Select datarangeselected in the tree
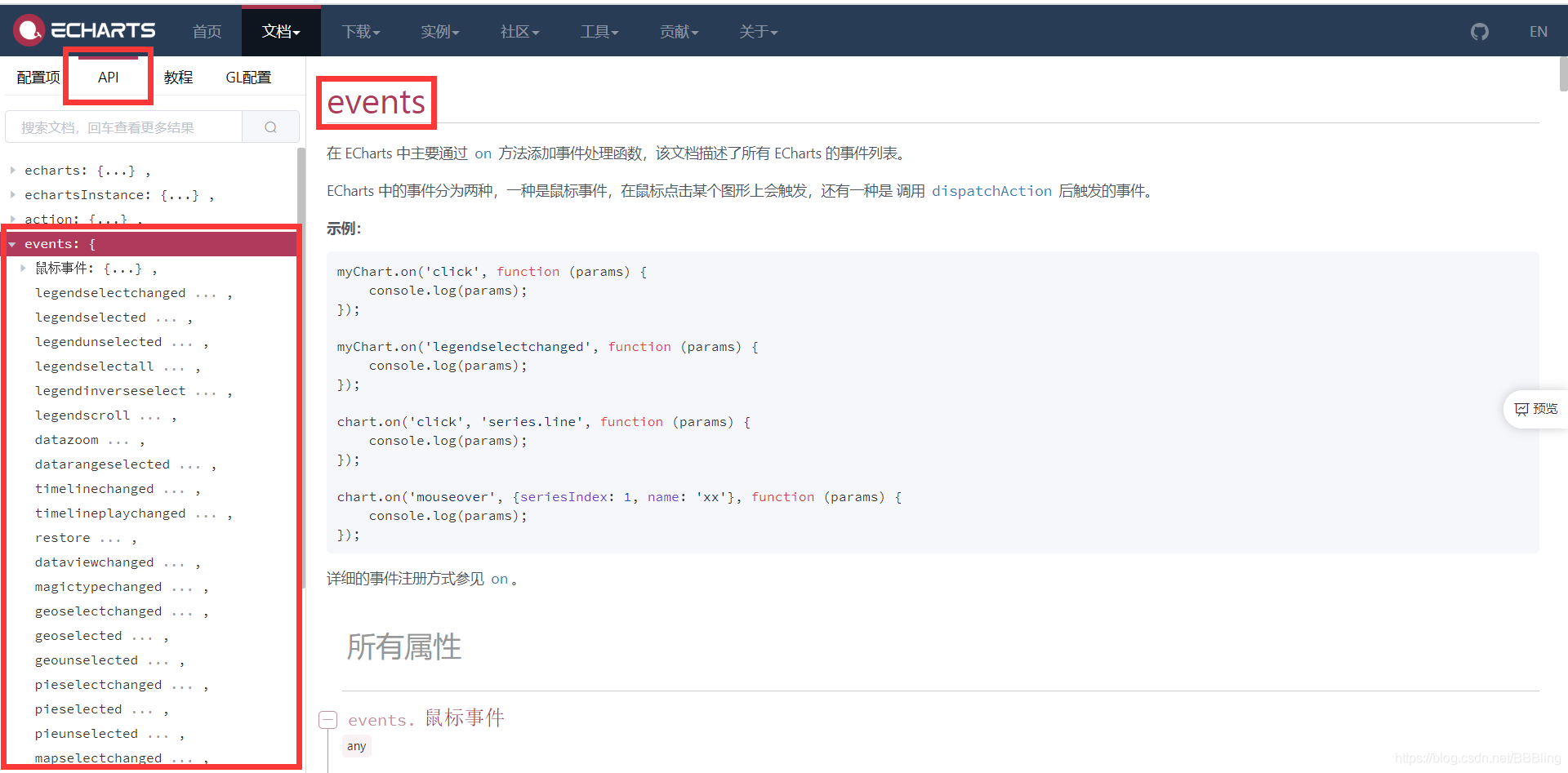This screenshot has height=773, width=1568. [102, 464]
